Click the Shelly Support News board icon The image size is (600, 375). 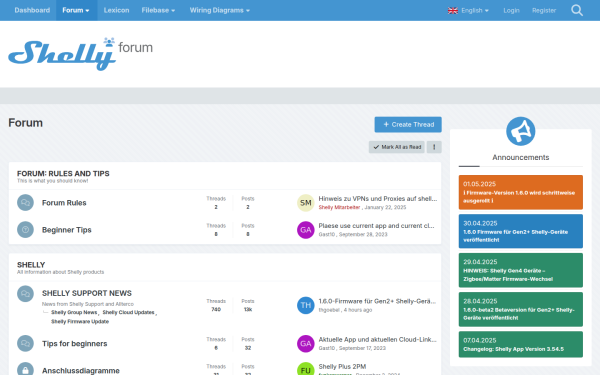click(x=25, y=293)
